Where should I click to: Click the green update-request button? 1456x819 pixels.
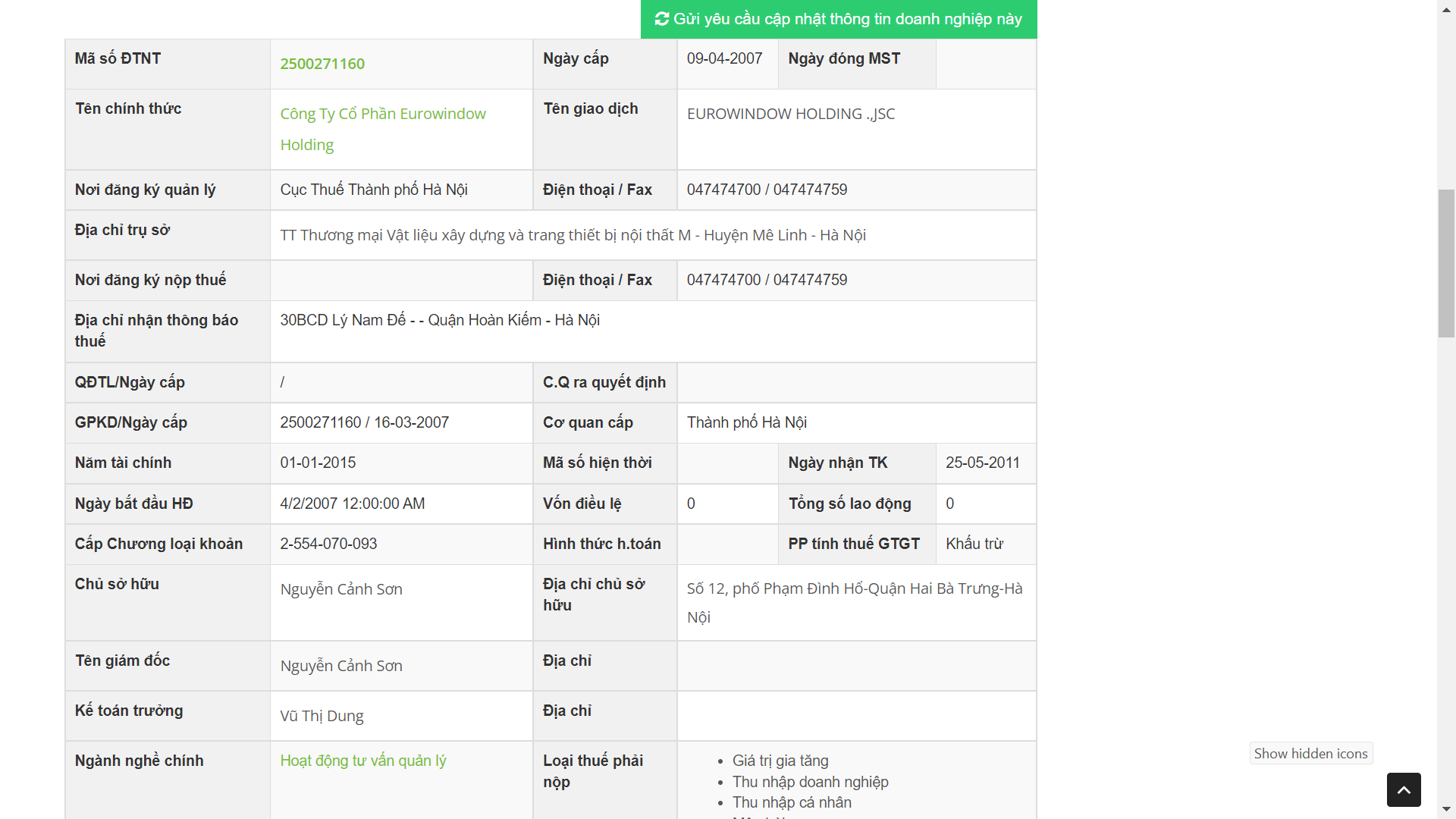click(x=839, y=19)
